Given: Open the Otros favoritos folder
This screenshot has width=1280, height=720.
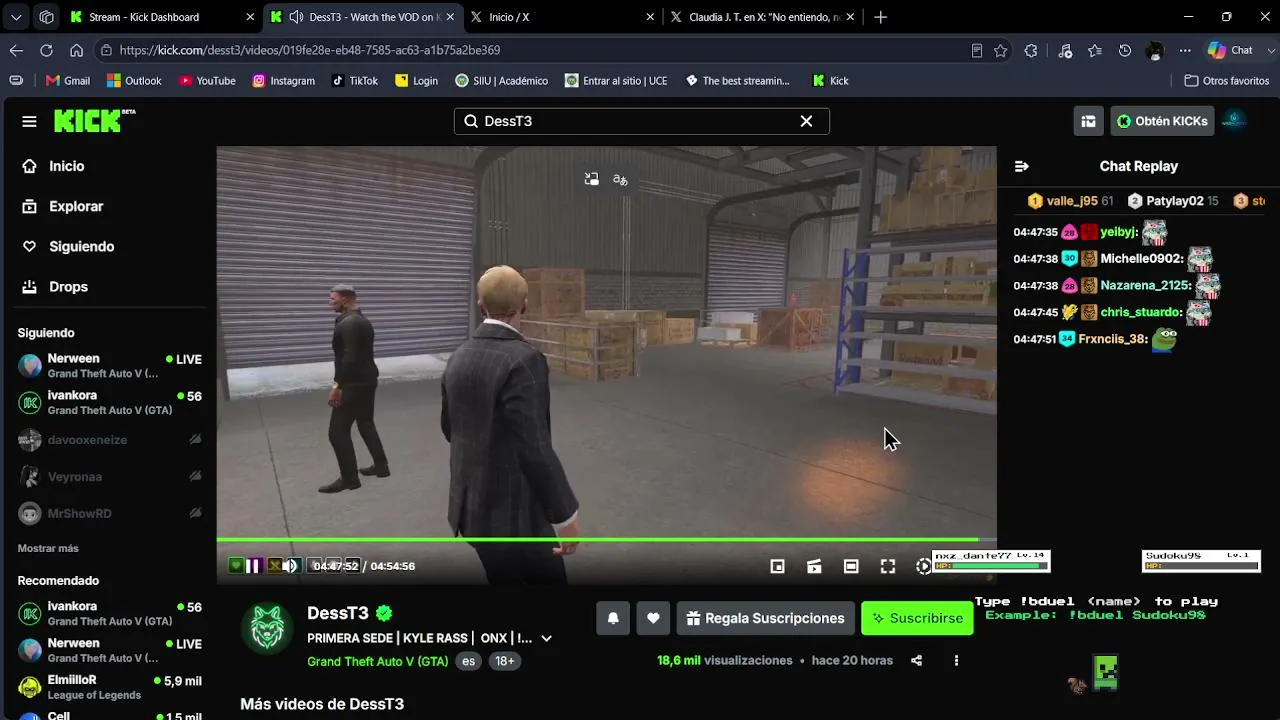Looking at the screenshot, I should (x=1227, y=81).
